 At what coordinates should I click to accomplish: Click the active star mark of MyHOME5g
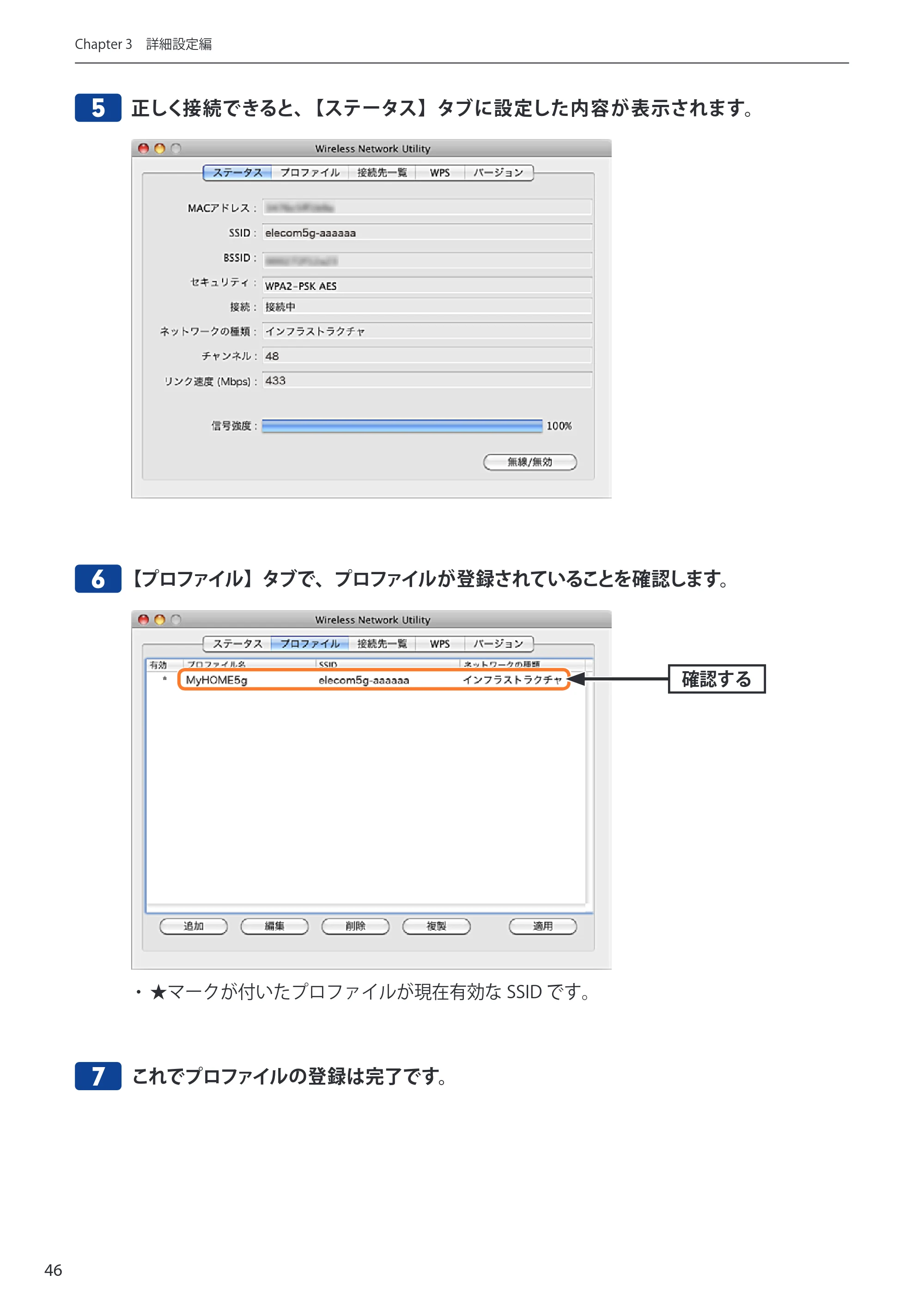164,680
